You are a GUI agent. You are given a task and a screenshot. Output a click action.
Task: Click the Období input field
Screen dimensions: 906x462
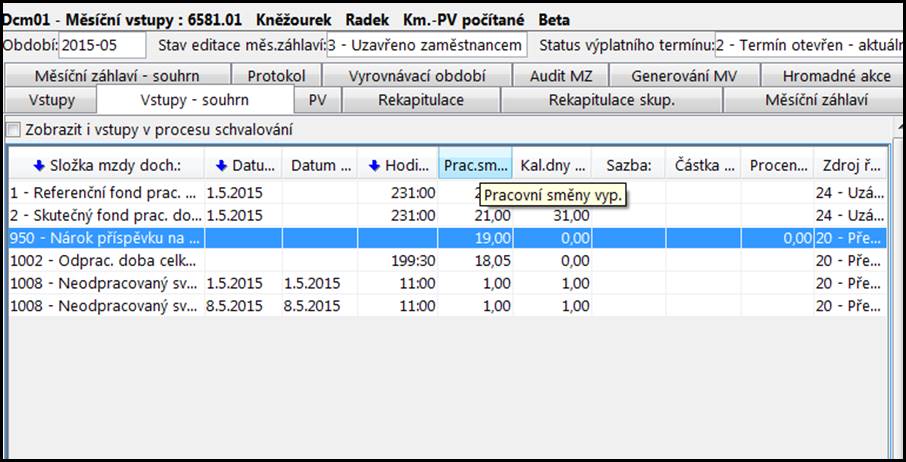pyautogui.click(x=102, y=46)
